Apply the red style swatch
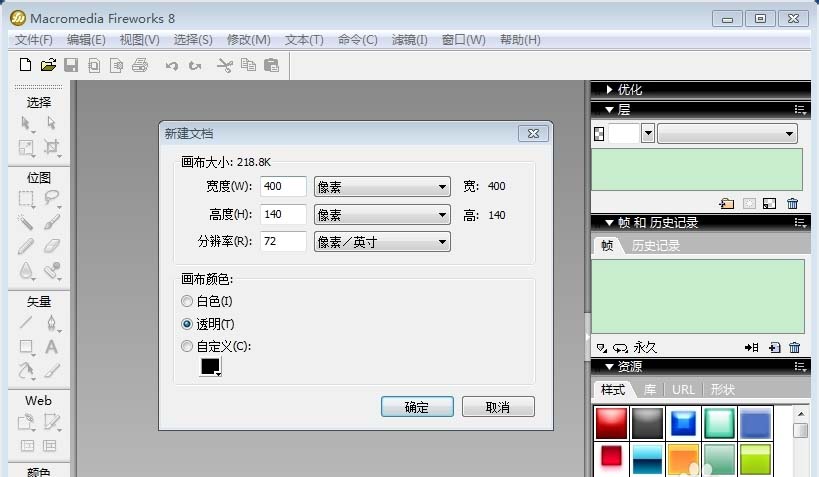 [611, 423]
